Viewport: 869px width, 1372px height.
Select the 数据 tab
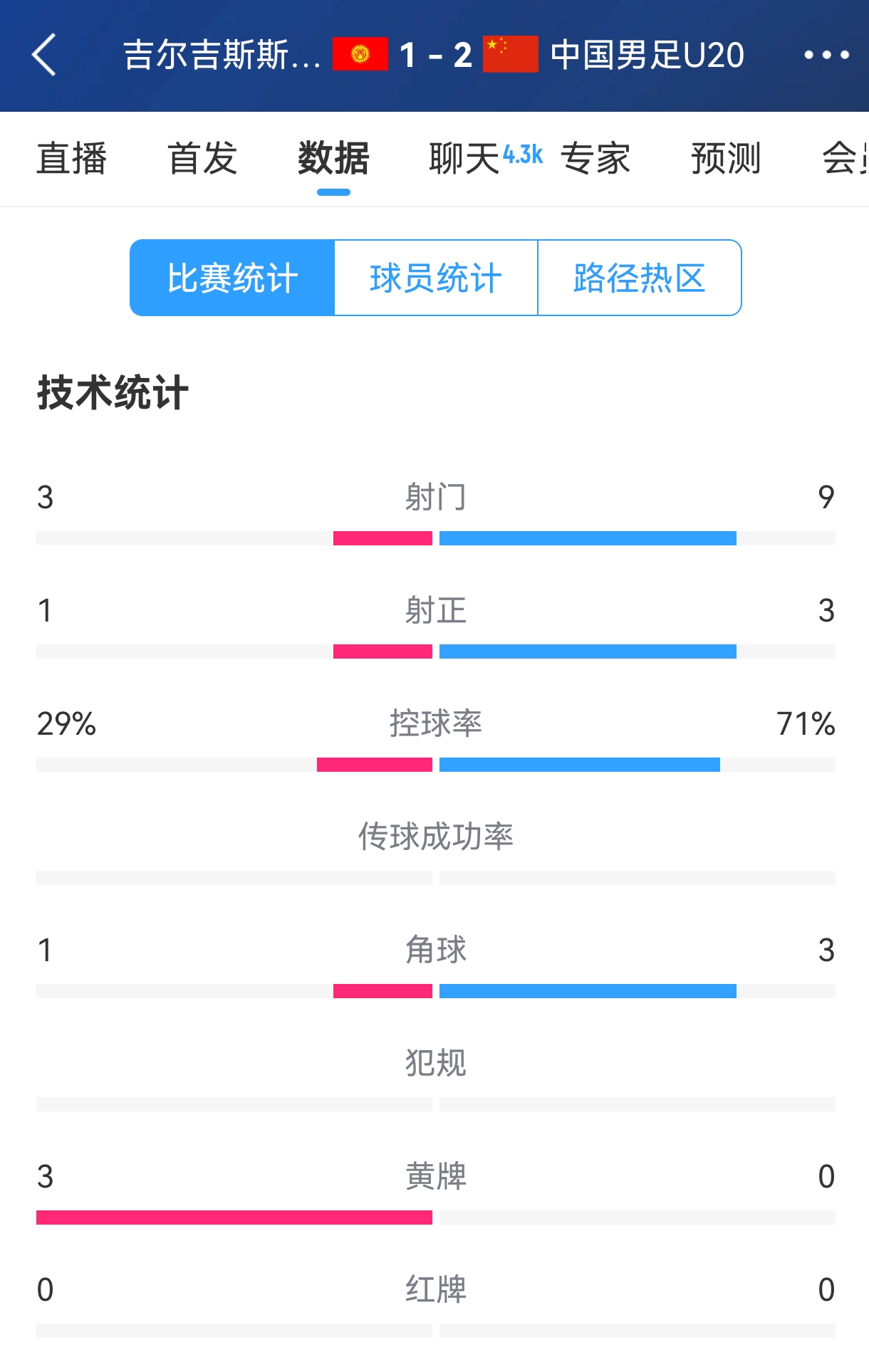333,158
